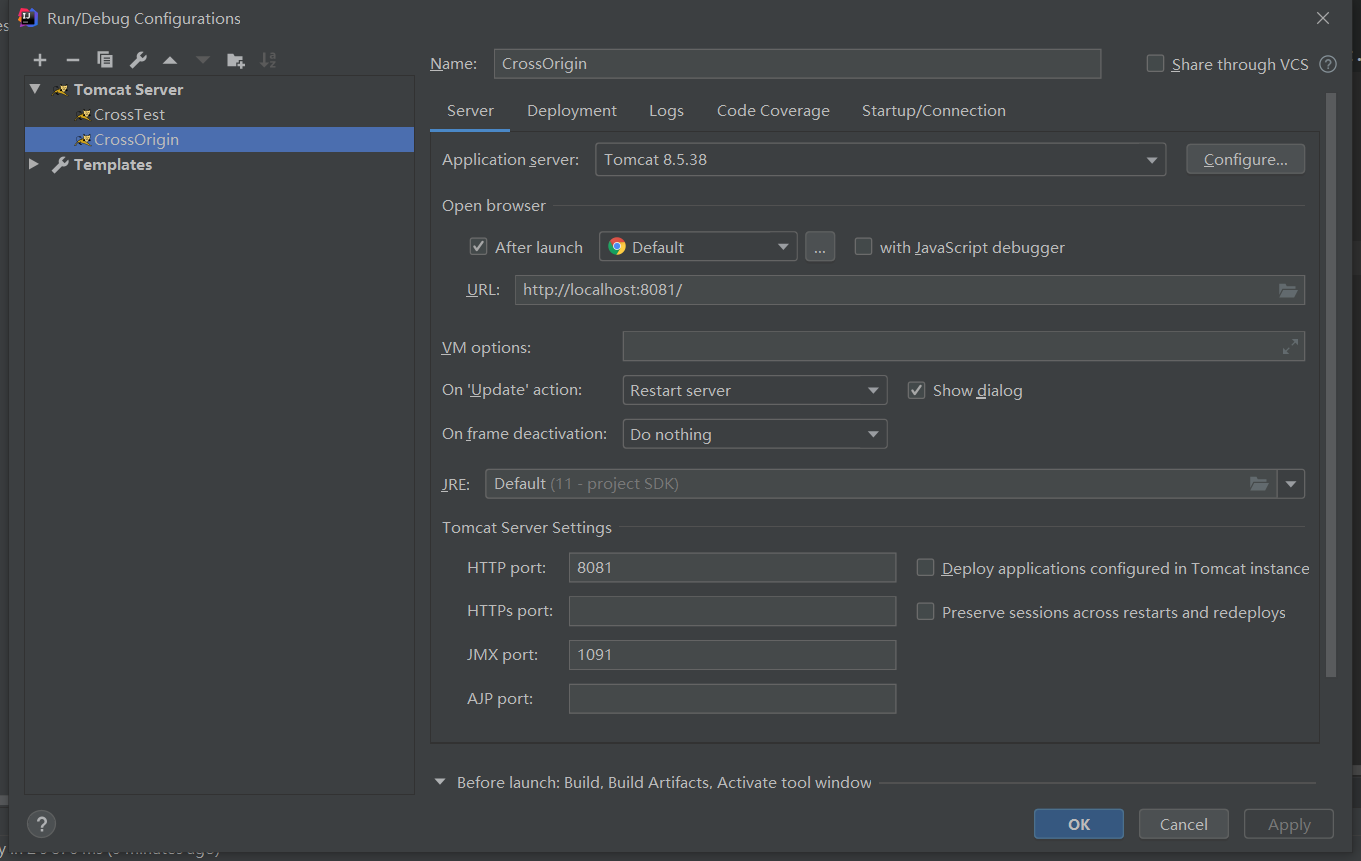Click the Configure... button
This screenshot has height=861, width=1361.
coord(1245,159)
